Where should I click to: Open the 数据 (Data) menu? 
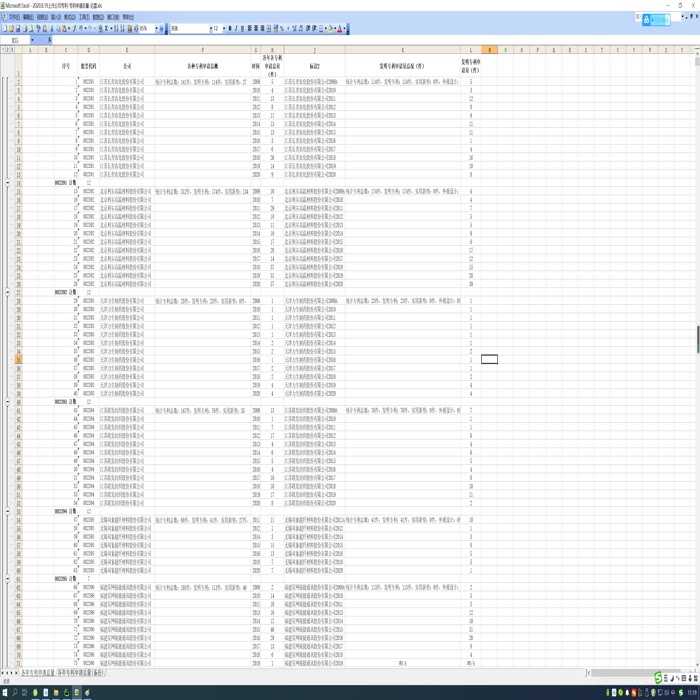coord(98,17)
